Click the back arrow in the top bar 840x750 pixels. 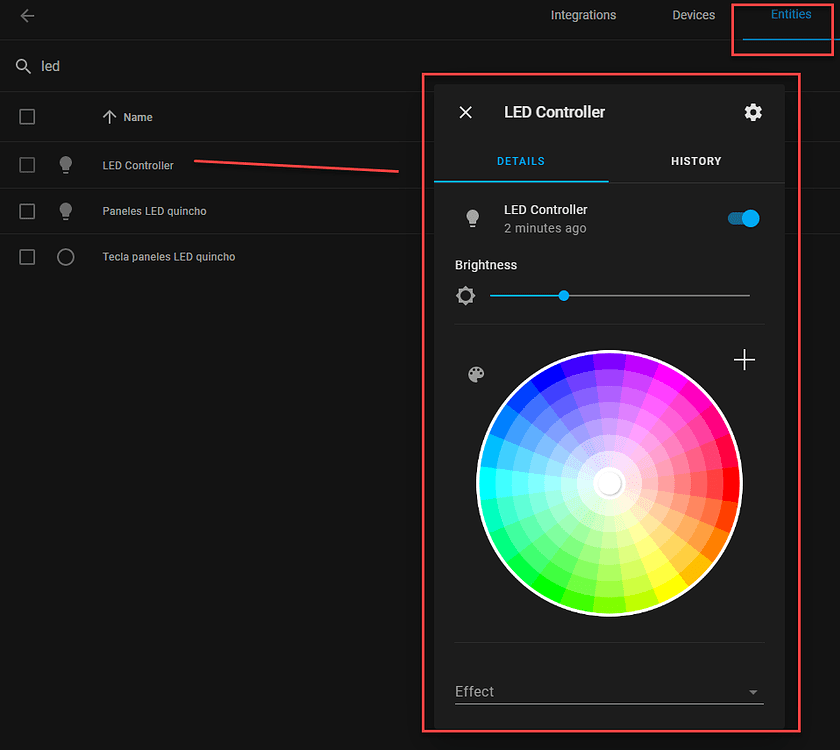pos(26,16)
